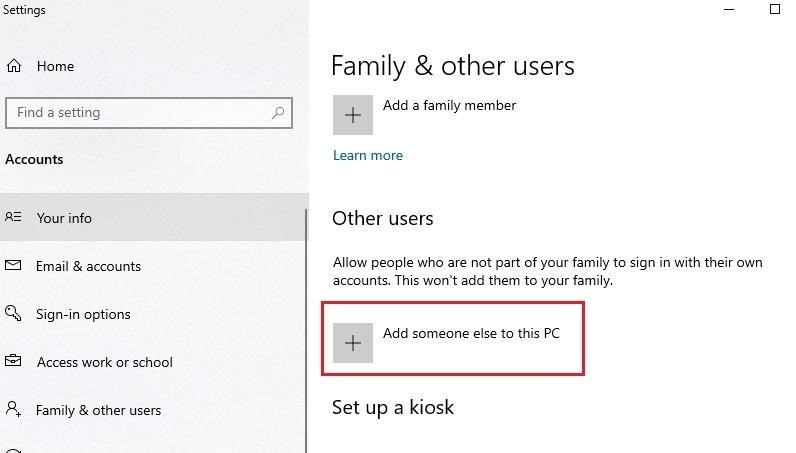This screenshot has height=453, width=796.
Task: Open the Your info settings page
Action: point(64,218)
